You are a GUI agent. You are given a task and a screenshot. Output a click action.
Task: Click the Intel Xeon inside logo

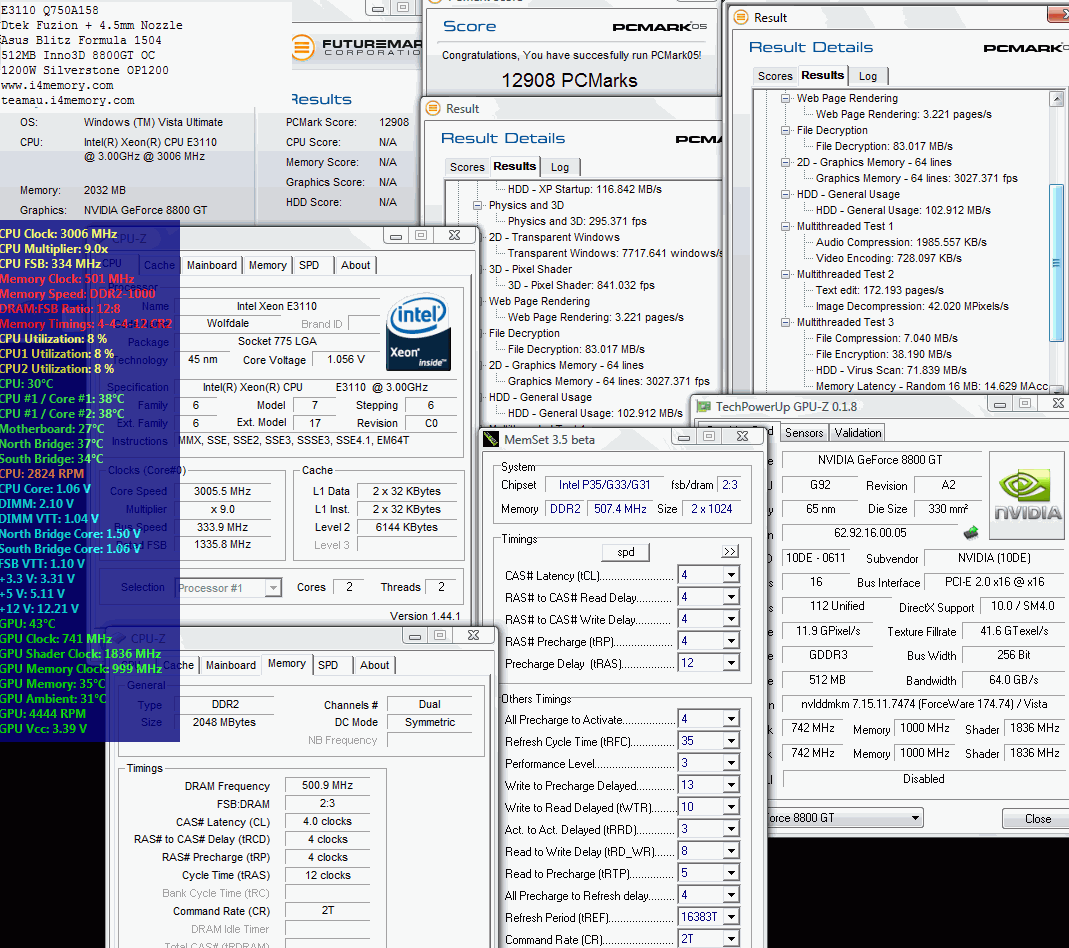tap(419, 333)
